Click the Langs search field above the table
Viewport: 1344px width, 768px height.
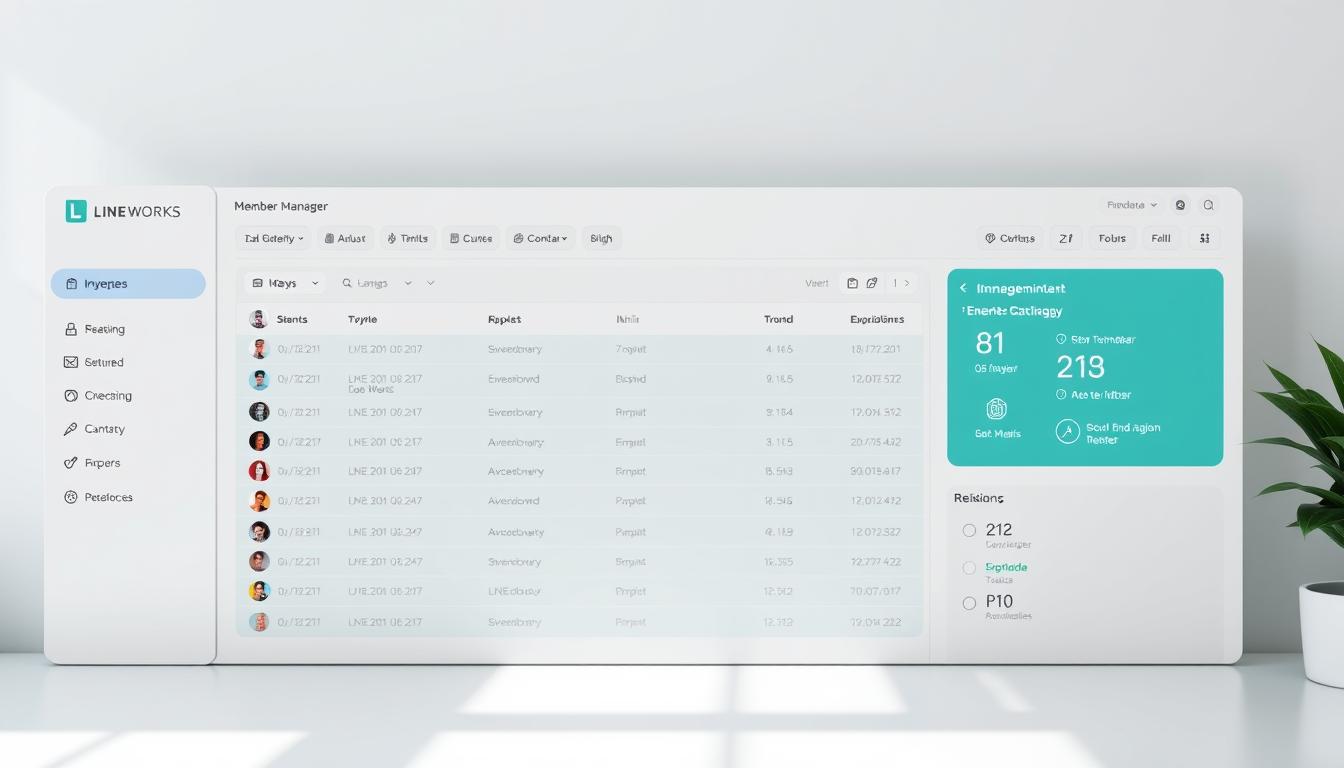[376, 283]
